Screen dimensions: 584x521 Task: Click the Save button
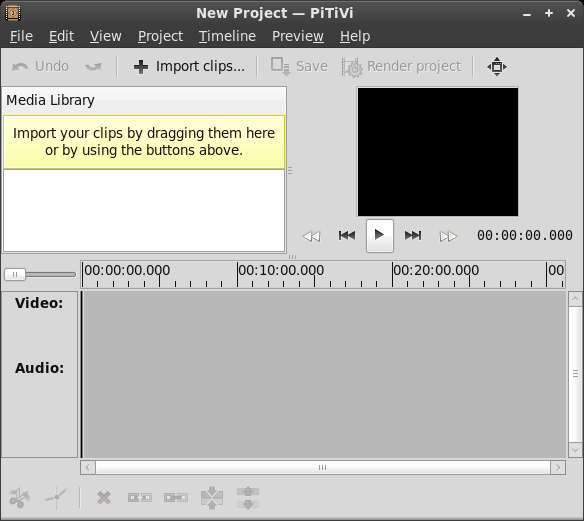[x=299, y=67]
